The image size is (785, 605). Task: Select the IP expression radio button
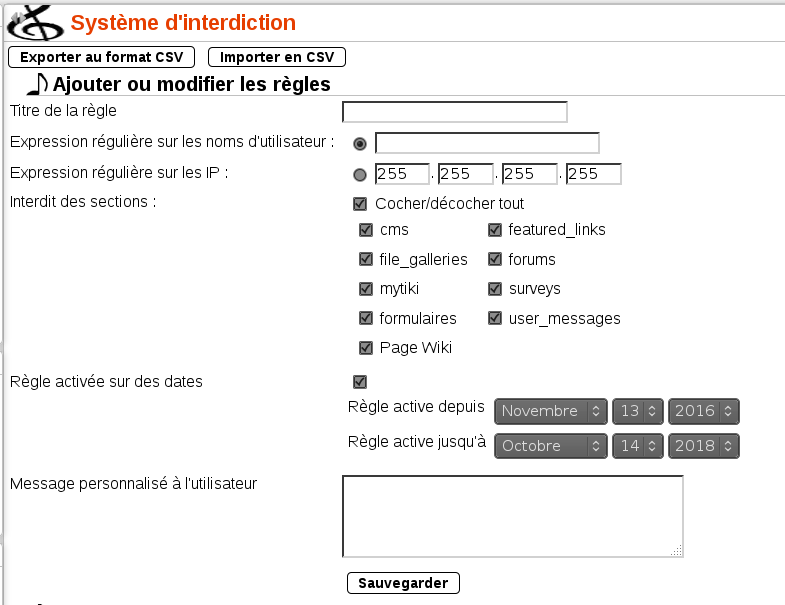360,175
